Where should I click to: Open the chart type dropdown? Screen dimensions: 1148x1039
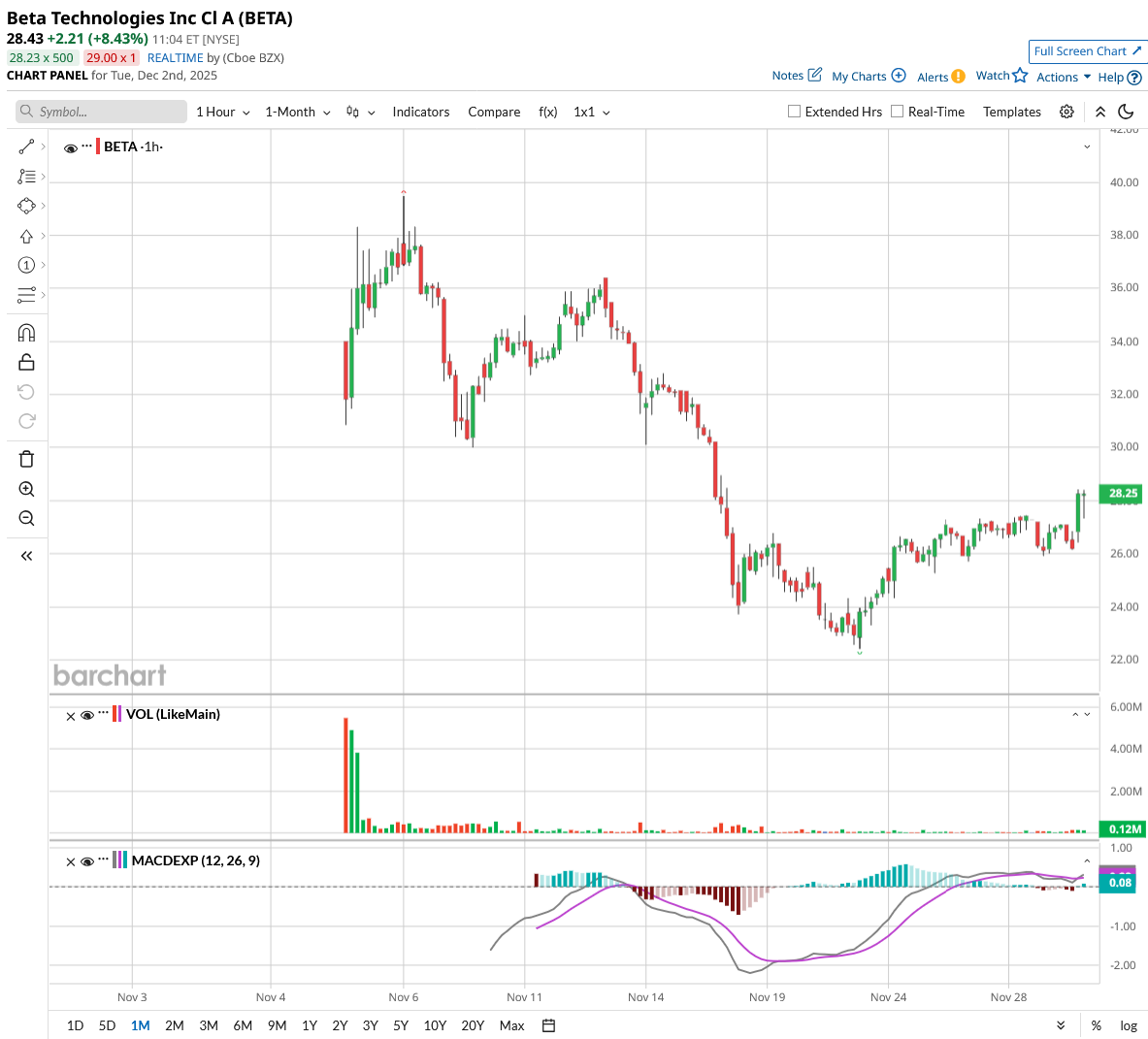360,112
